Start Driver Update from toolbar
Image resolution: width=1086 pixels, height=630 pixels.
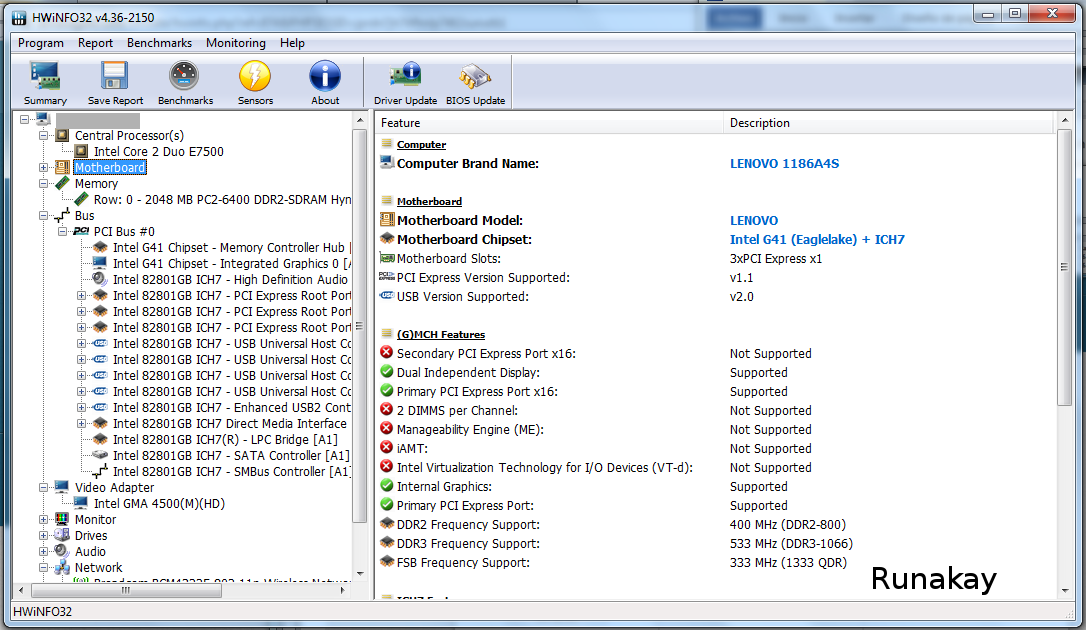pos(405,83)
